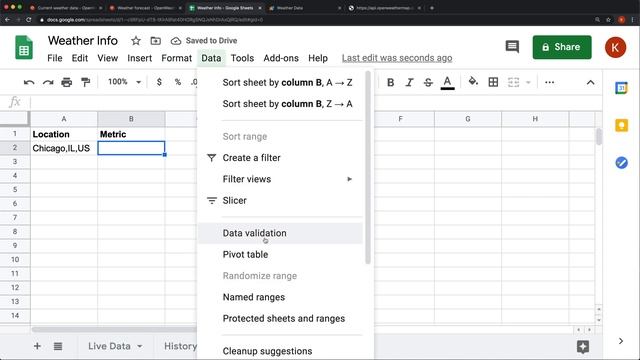The image size is (640, 360).
Task: Expand the Filter views submenu
Action: (280, 179)
